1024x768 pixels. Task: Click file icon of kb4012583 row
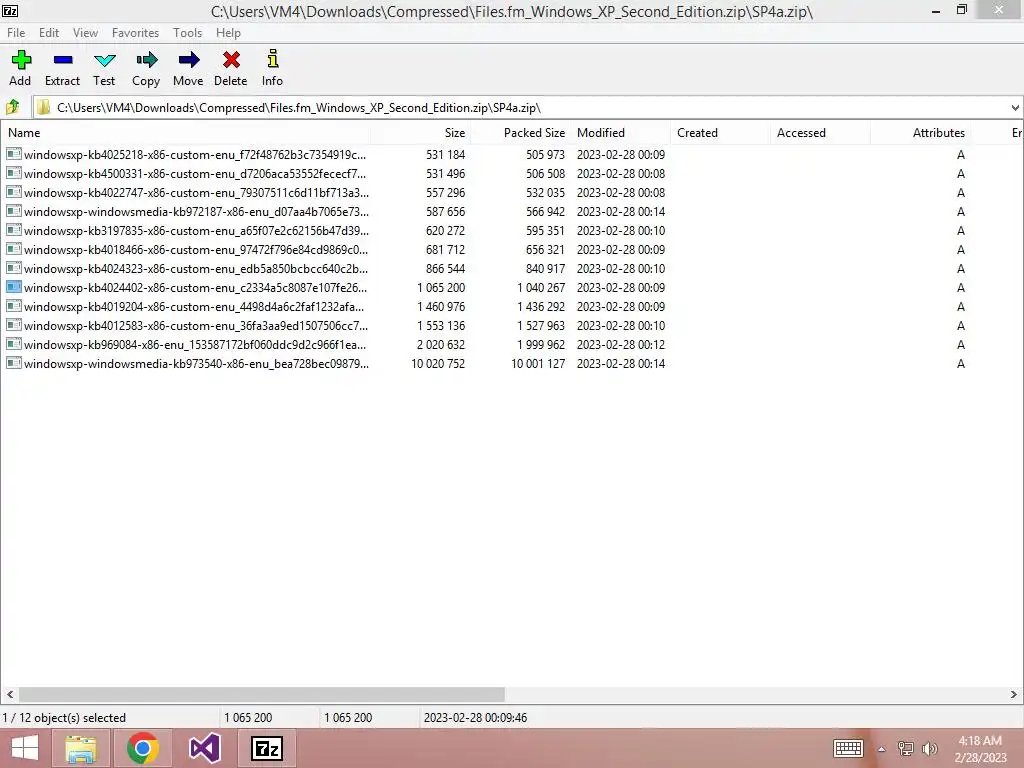pos(14,325)
